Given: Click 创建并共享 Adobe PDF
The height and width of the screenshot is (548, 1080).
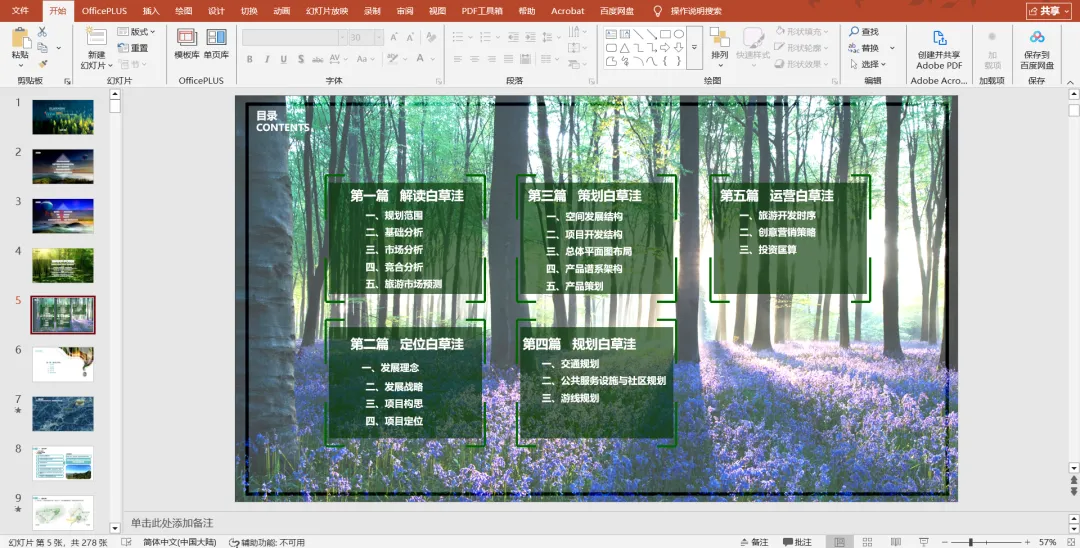Looking at the screenshot, I should 939,50.
